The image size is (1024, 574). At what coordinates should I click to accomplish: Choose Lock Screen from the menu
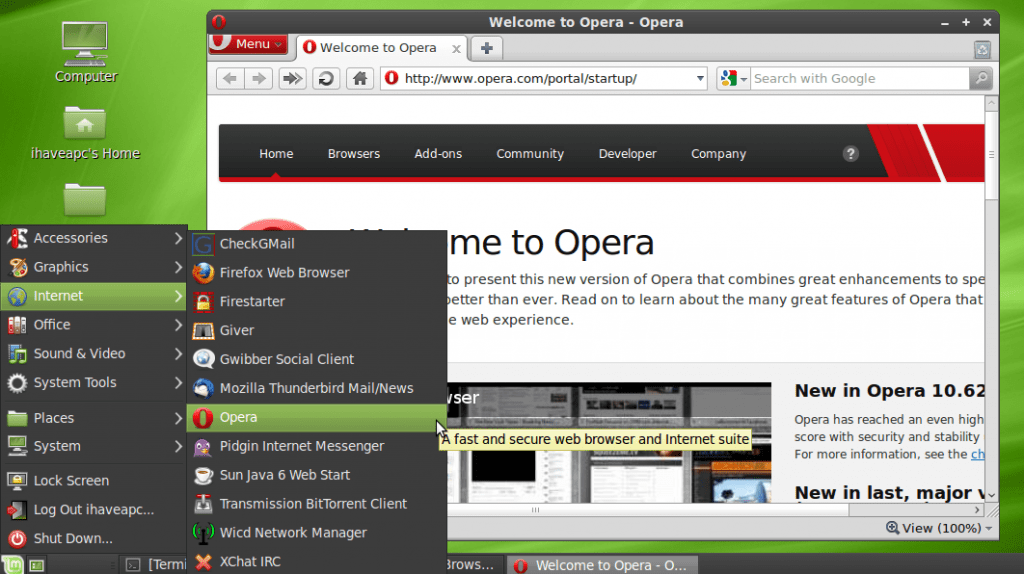94,481
